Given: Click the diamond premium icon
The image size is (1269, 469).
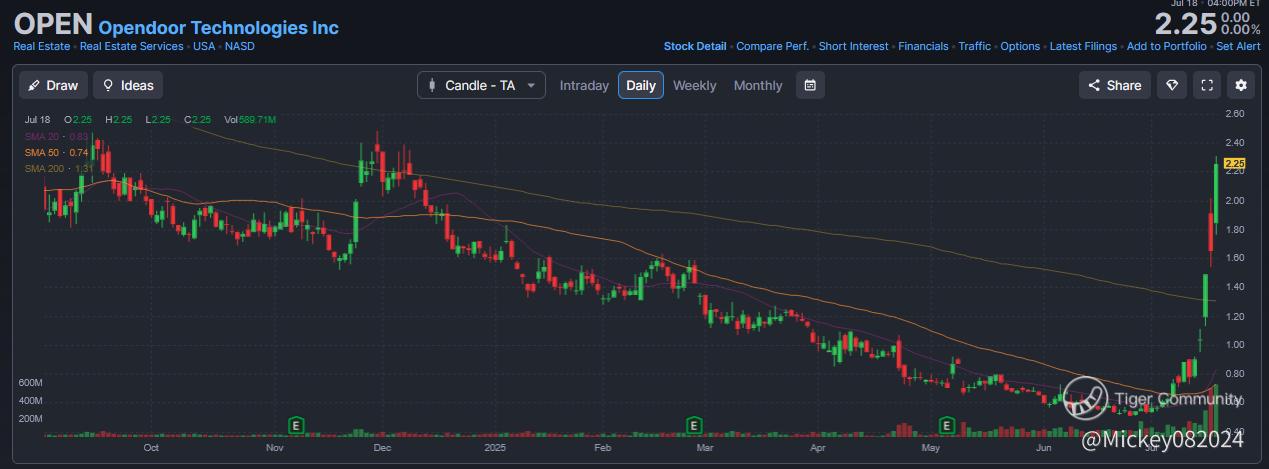Looking at the screenshot, I should tap(1171, 85).
